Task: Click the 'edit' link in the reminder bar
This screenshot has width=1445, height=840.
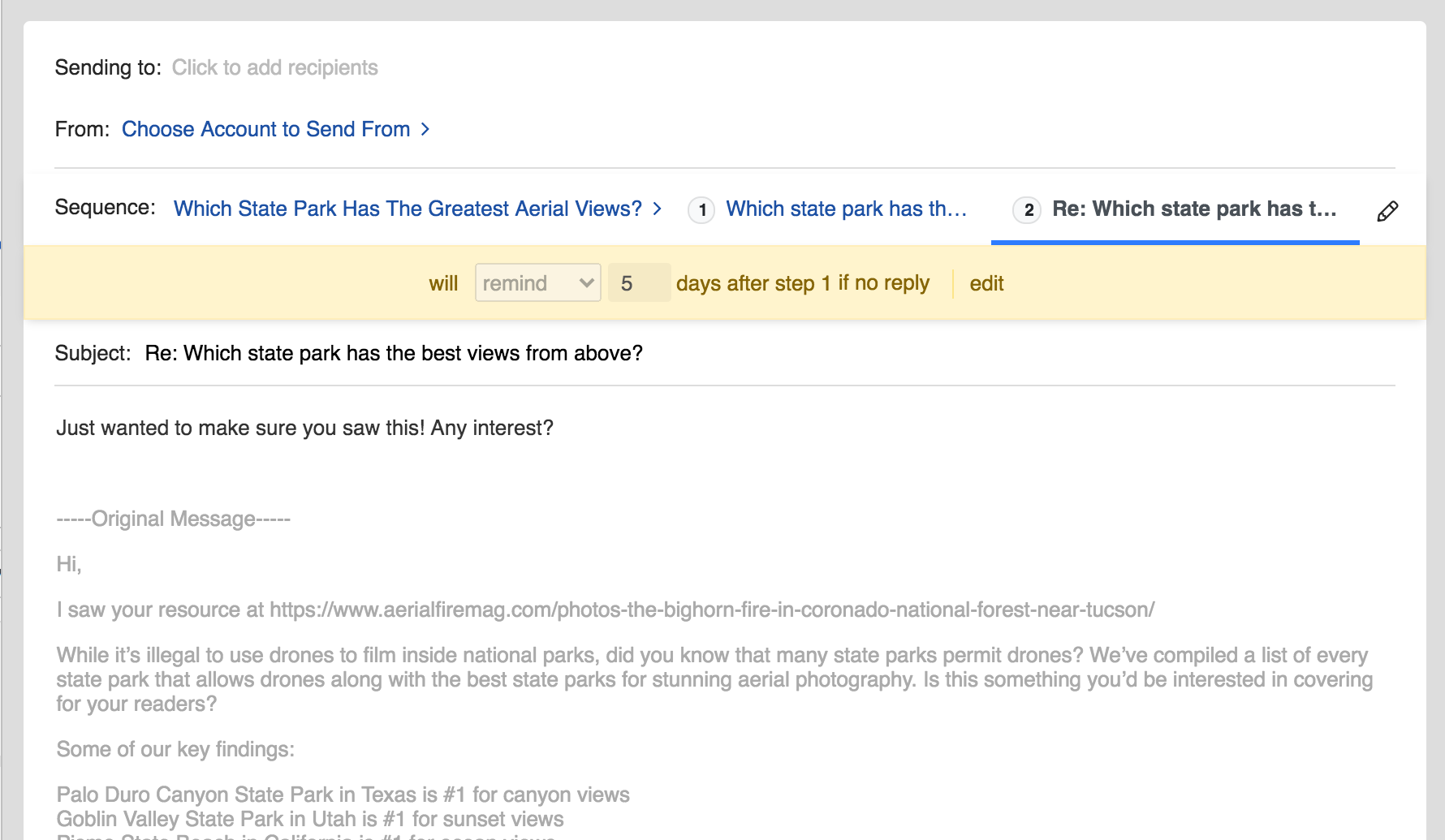Action: point(986,283)
